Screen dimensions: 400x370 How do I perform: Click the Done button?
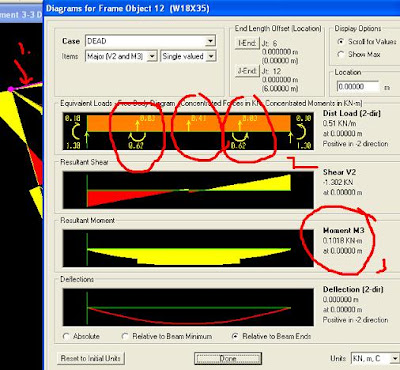tap(228, 359)
